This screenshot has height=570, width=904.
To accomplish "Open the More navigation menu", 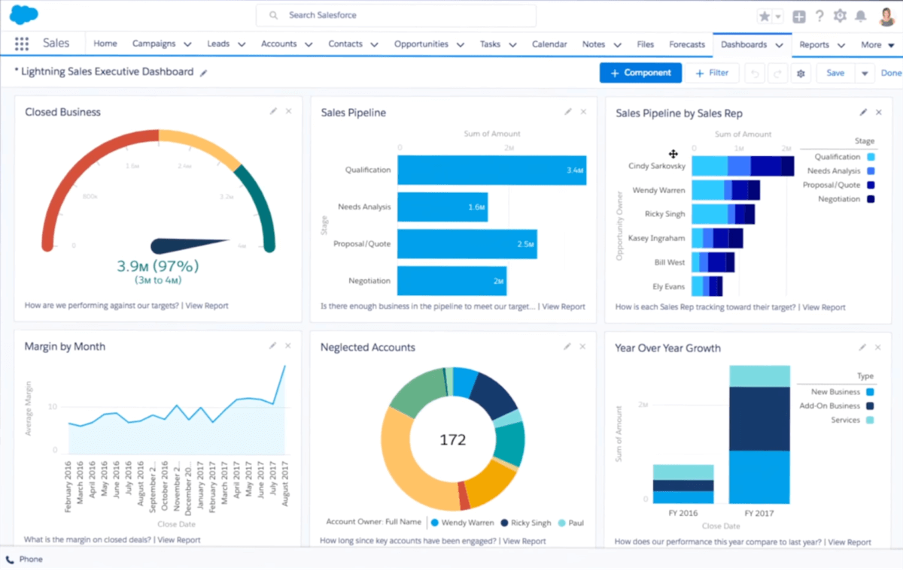I will [x=877, y=45].
